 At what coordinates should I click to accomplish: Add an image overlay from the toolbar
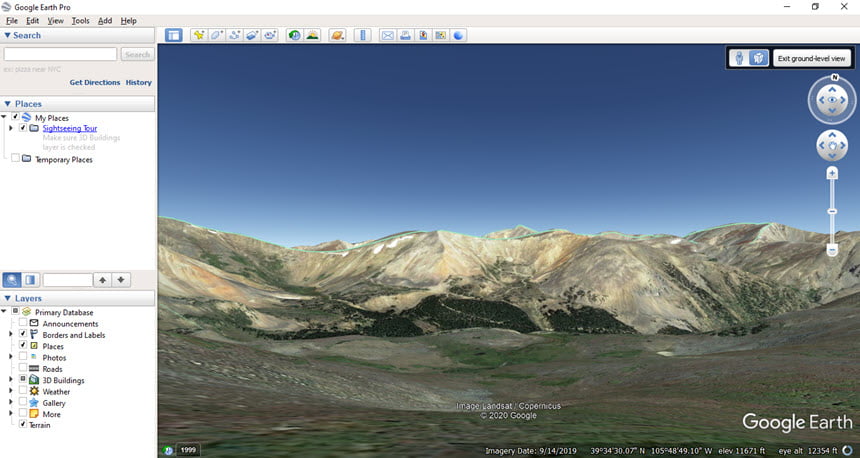click(x=252, y=36)
